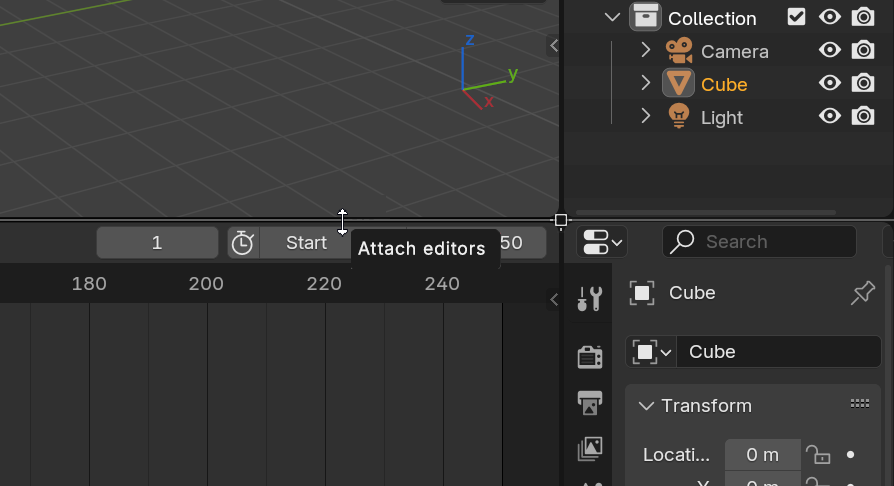Open the Output properties tab
The width and height of the screenshot is (894, 486).
590,403
